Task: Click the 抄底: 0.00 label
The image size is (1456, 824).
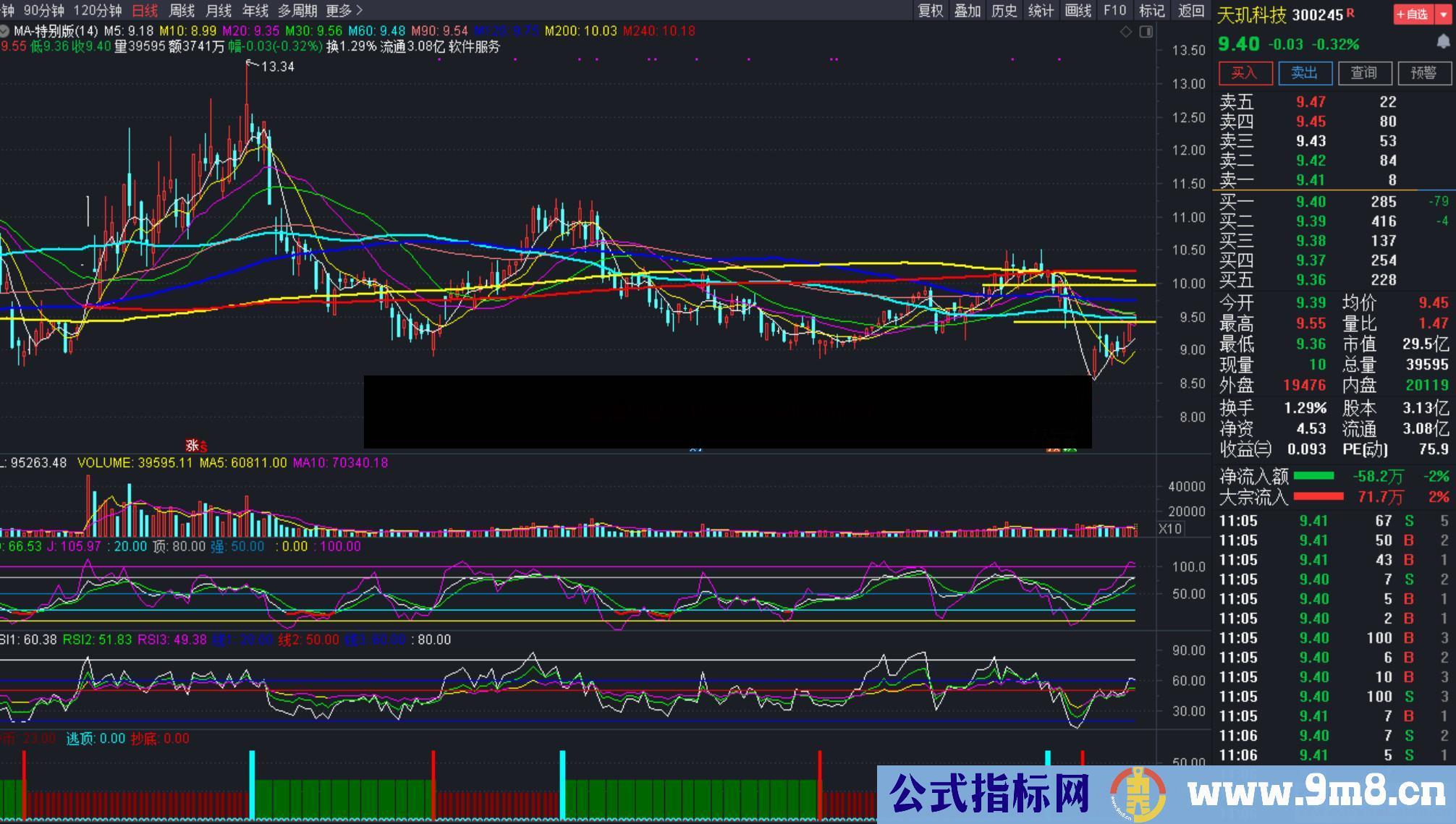Action: click(160, 739)
